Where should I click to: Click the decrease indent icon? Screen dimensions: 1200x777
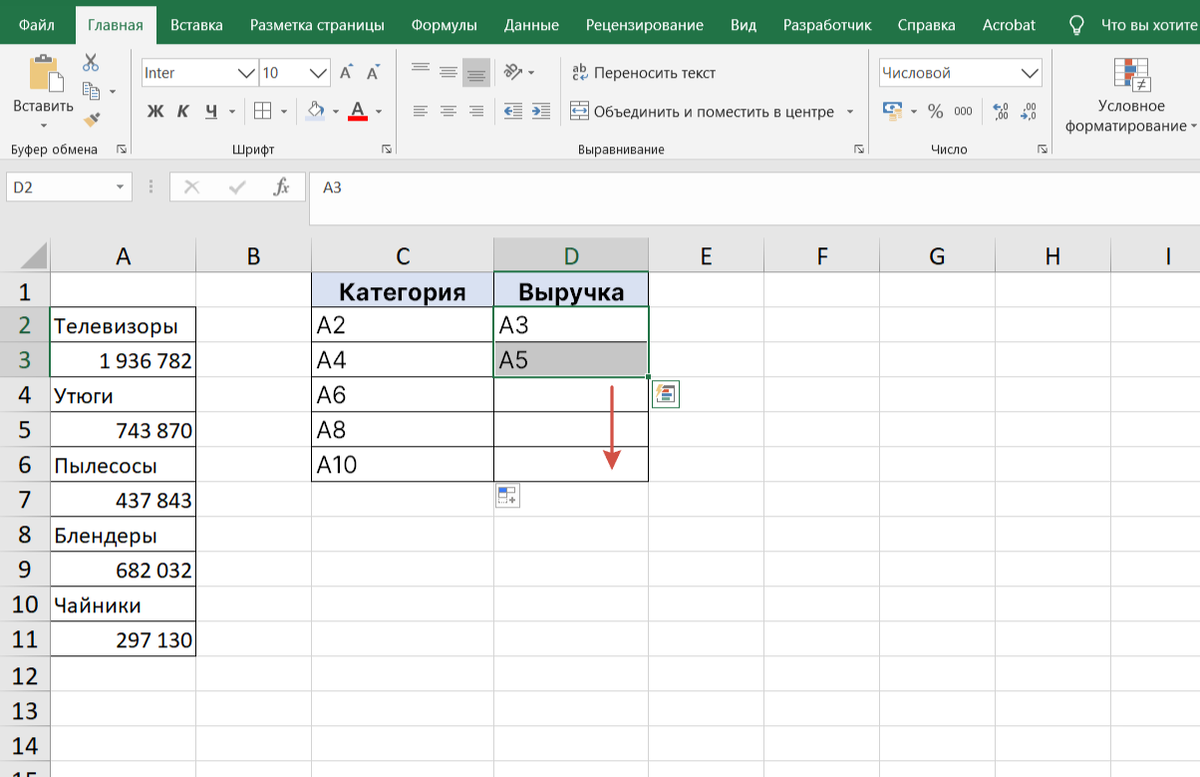pos(513,111)
